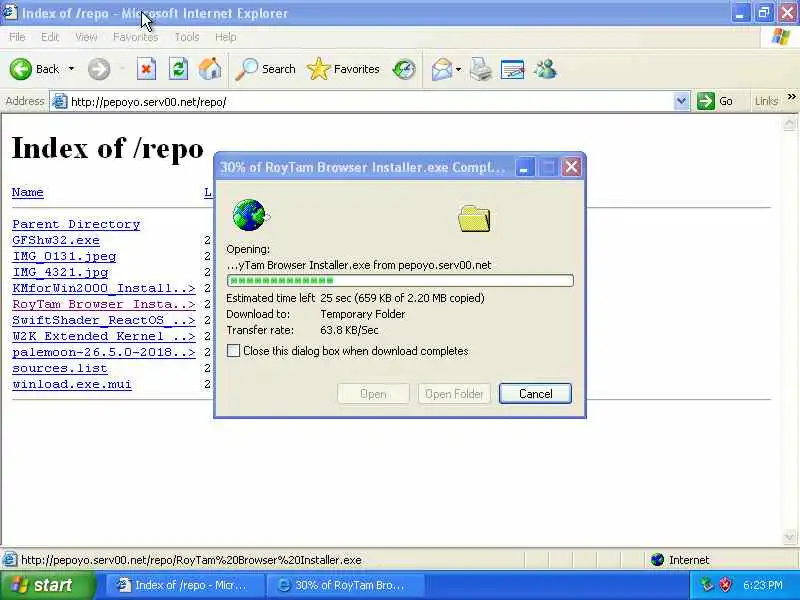Click the SwiftShader_ReactOS link

tap(104, 320)
